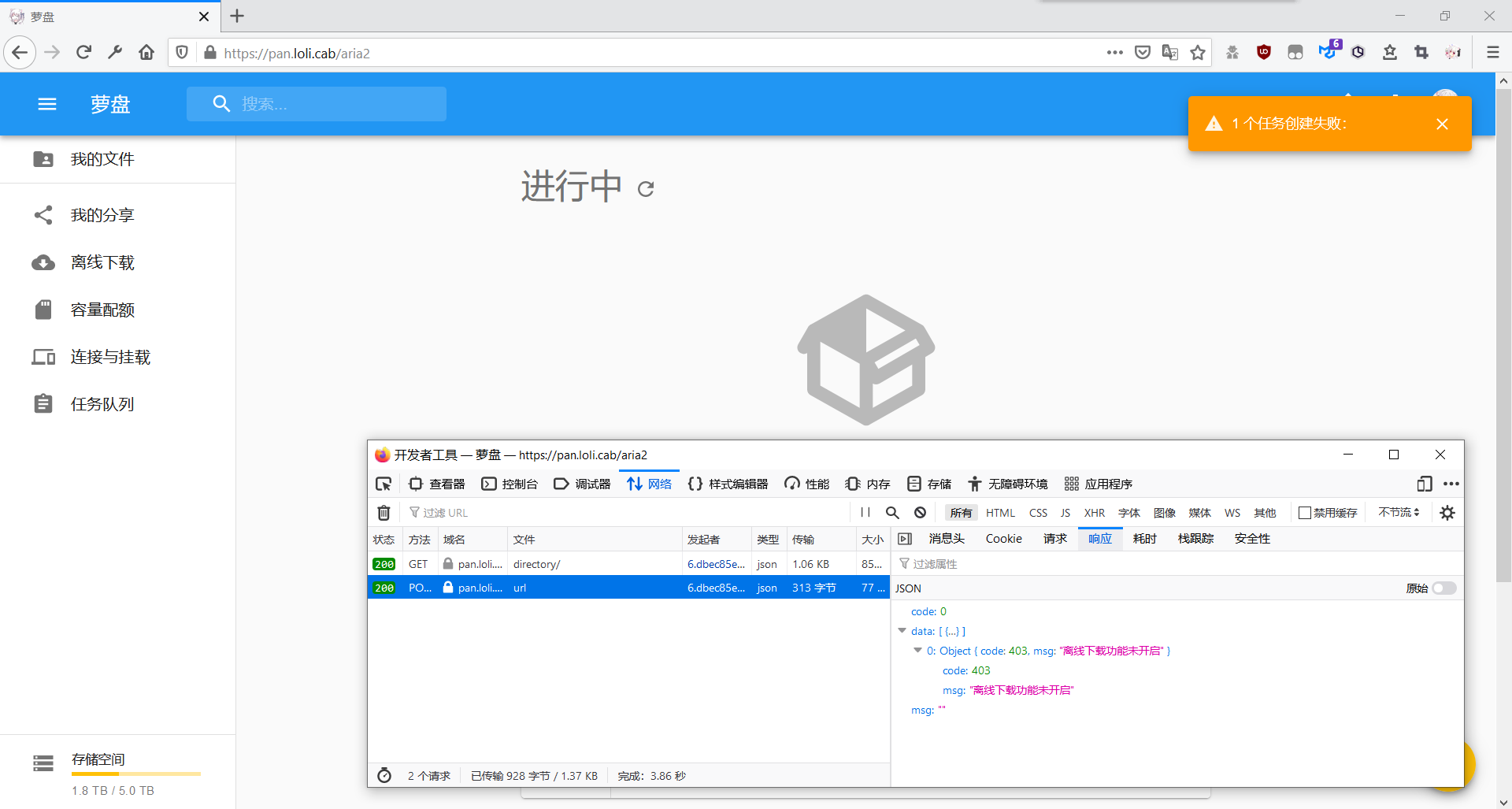The height and width of the screenshot is (809, 1512).
Task: Click the network search magnifier icon
Action: coord(892,513)
